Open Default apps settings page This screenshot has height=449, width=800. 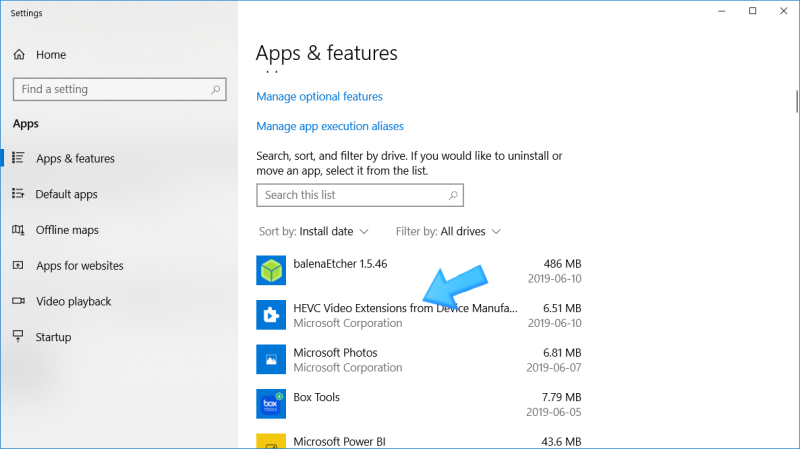pyautogui.click(x=66, y=194)
